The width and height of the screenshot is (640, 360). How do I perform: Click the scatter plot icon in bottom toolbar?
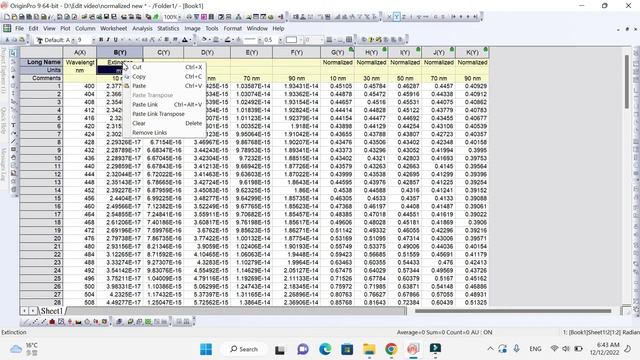[x=35, y=322]
